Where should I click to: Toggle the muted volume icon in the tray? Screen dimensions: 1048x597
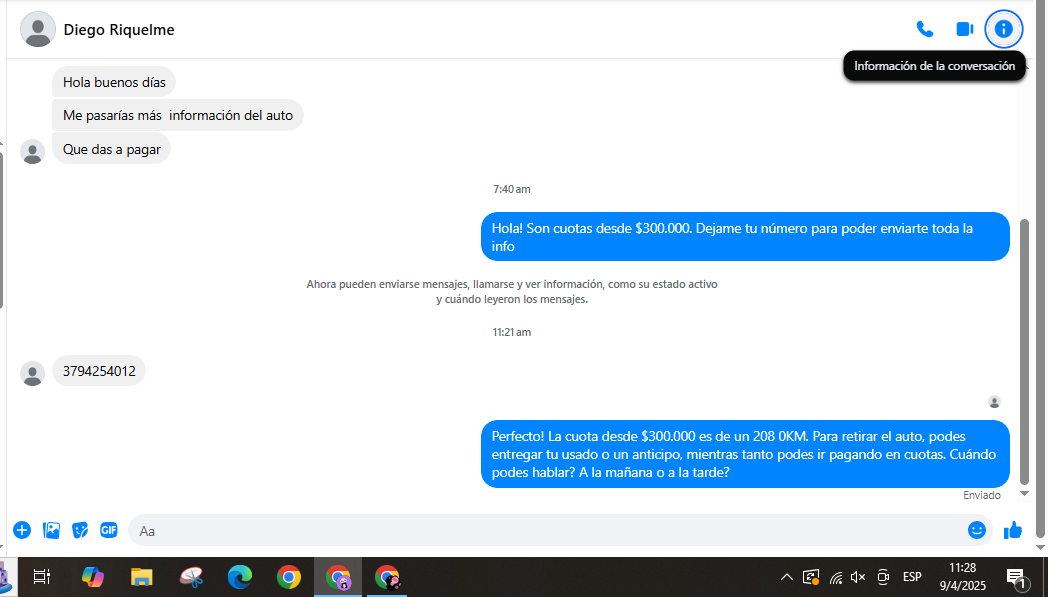858,577
